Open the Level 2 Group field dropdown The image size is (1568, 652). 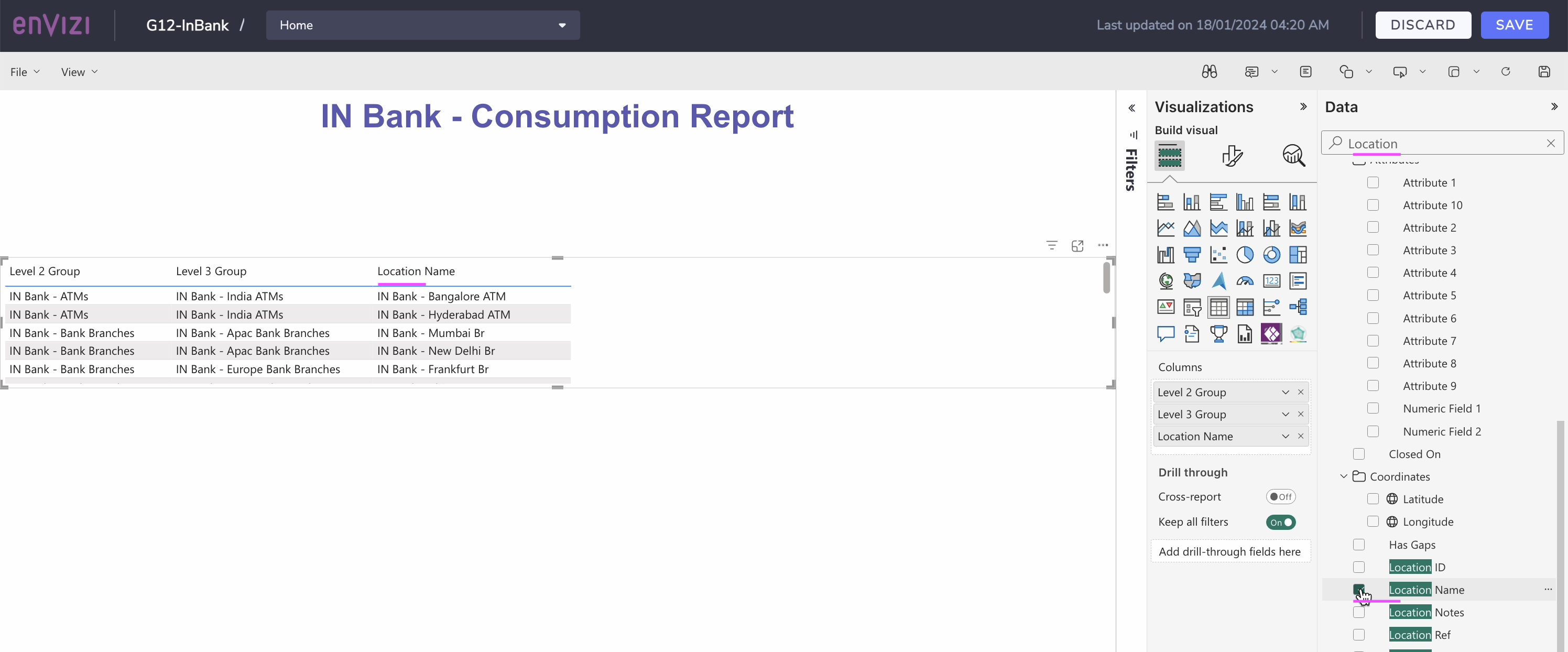pos(1285,392)
